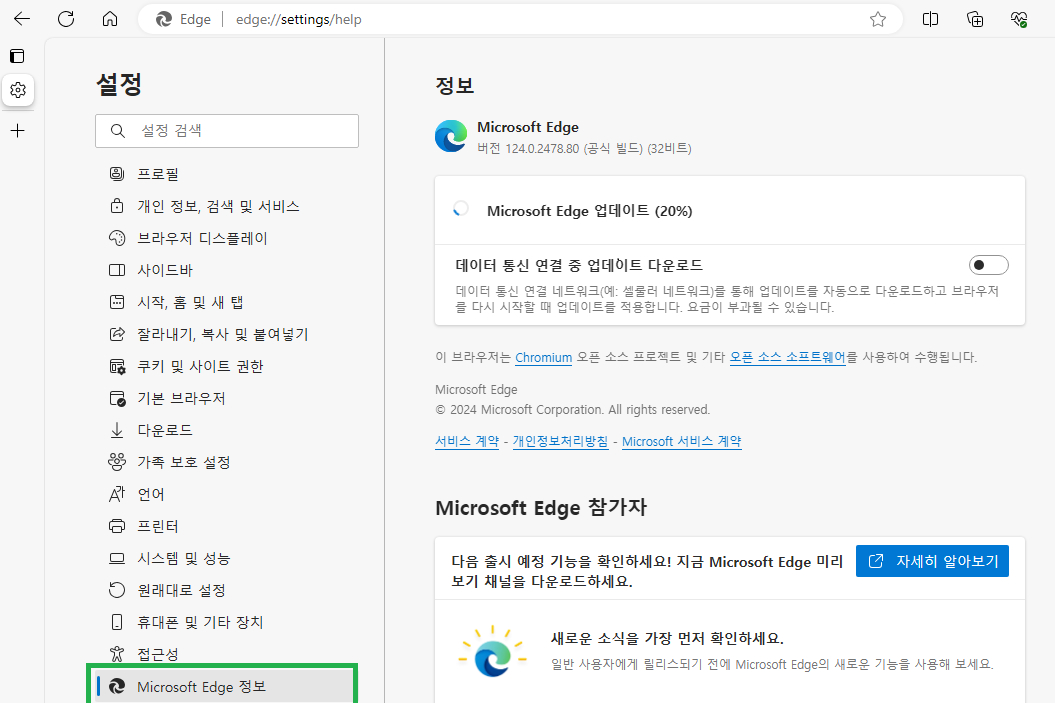
Task: Open Collections icon in toolbar
Action: click(x=975, y=20)
